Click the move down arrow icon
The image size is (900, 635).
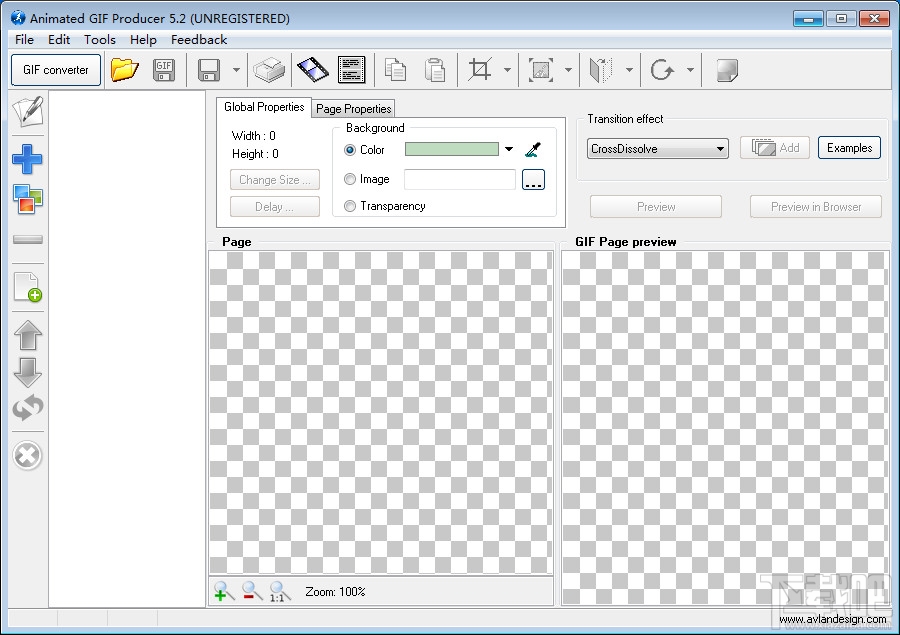(28, 372)
